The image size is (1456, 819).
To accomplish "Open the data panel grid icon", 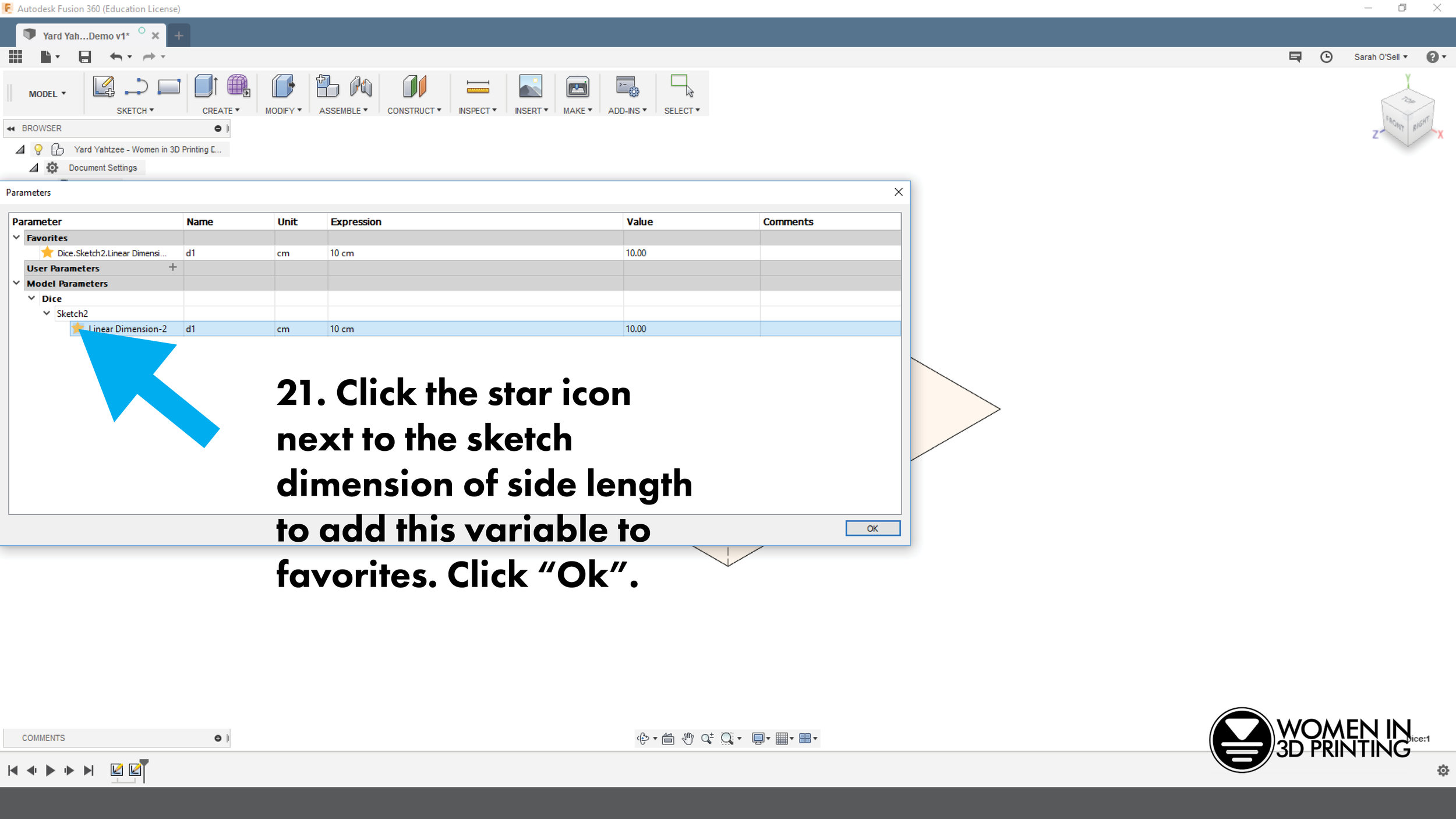I will point(15,57).
